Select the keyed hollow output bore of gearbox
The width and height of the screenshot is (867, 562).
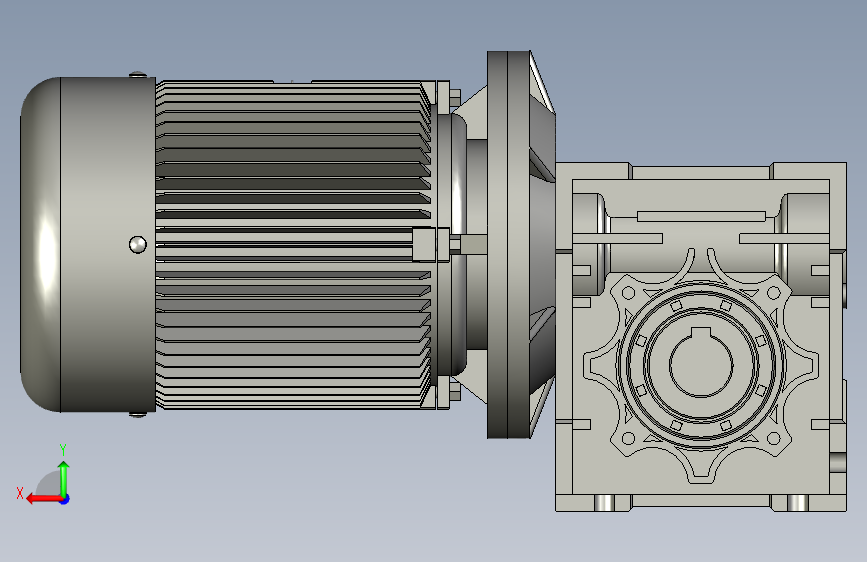[701, 362]
